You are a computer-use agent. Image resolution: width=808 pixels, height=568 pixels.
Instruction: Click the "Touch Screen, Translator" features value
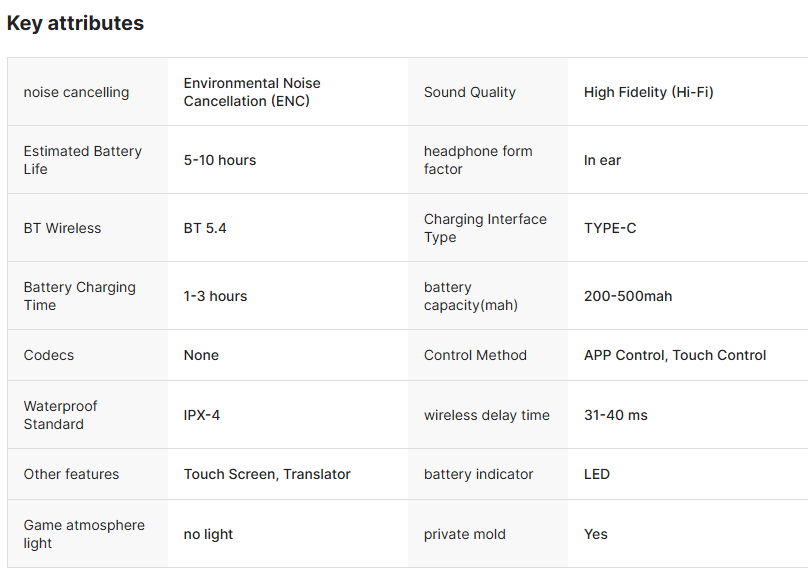[267, 474]
